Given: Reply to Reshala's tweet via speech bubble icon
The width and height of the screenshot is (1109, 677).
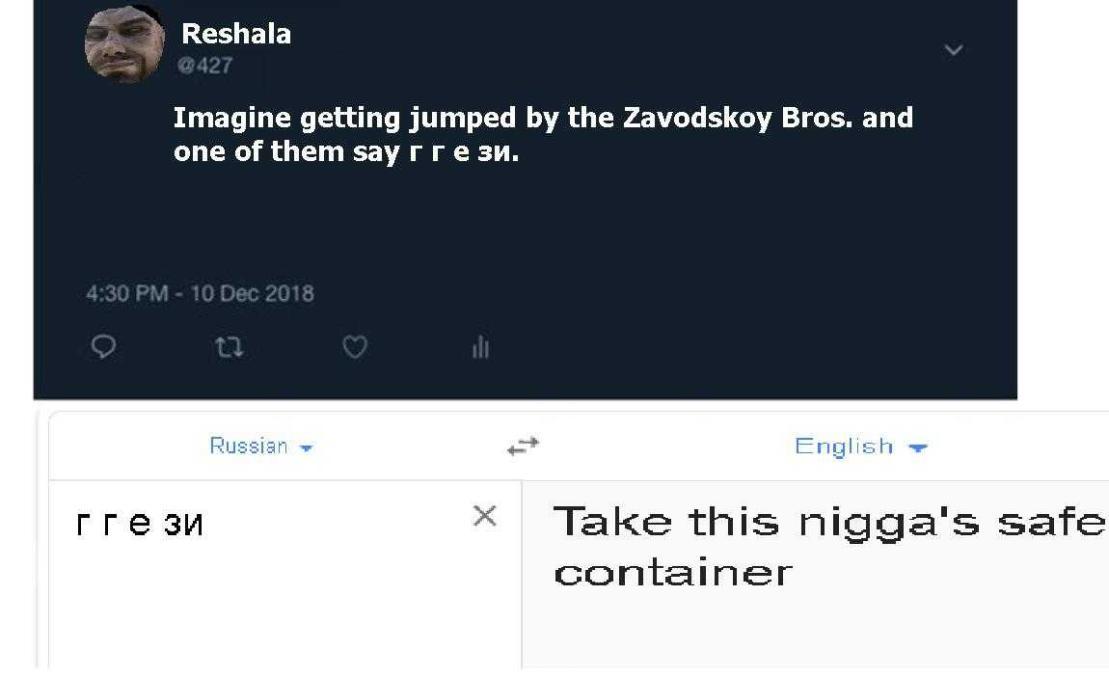Looking at the screenshot, I should tap(103, 347).
